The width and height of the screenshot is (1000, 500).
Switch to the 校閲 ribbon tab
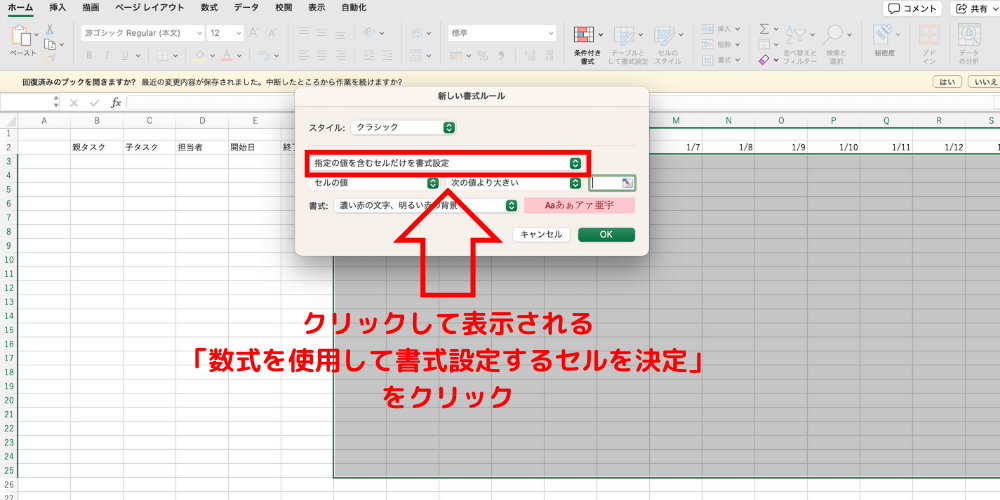(x=283, y=8)
